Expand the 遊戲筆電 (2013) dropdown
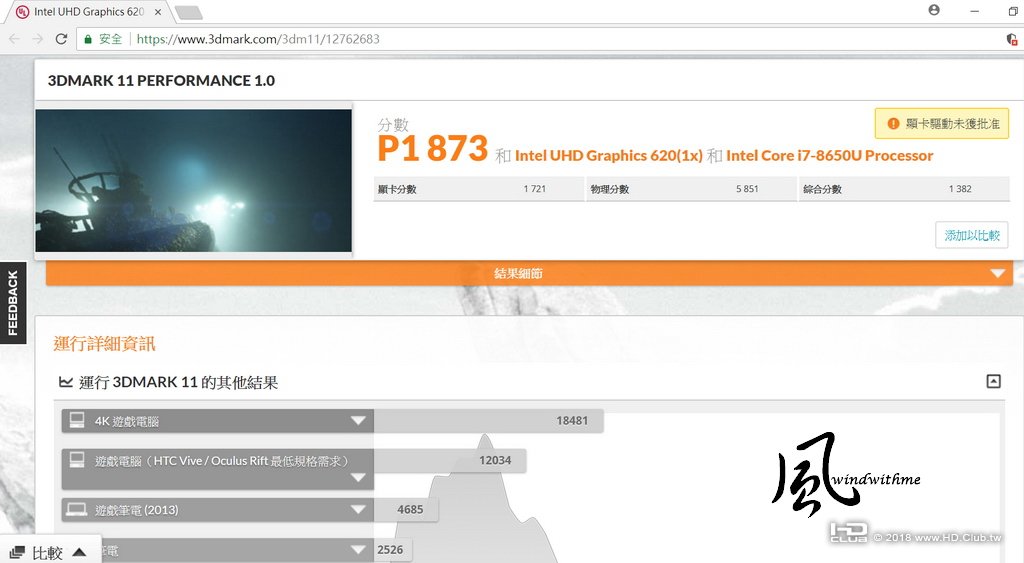 (x=357, y=509)
